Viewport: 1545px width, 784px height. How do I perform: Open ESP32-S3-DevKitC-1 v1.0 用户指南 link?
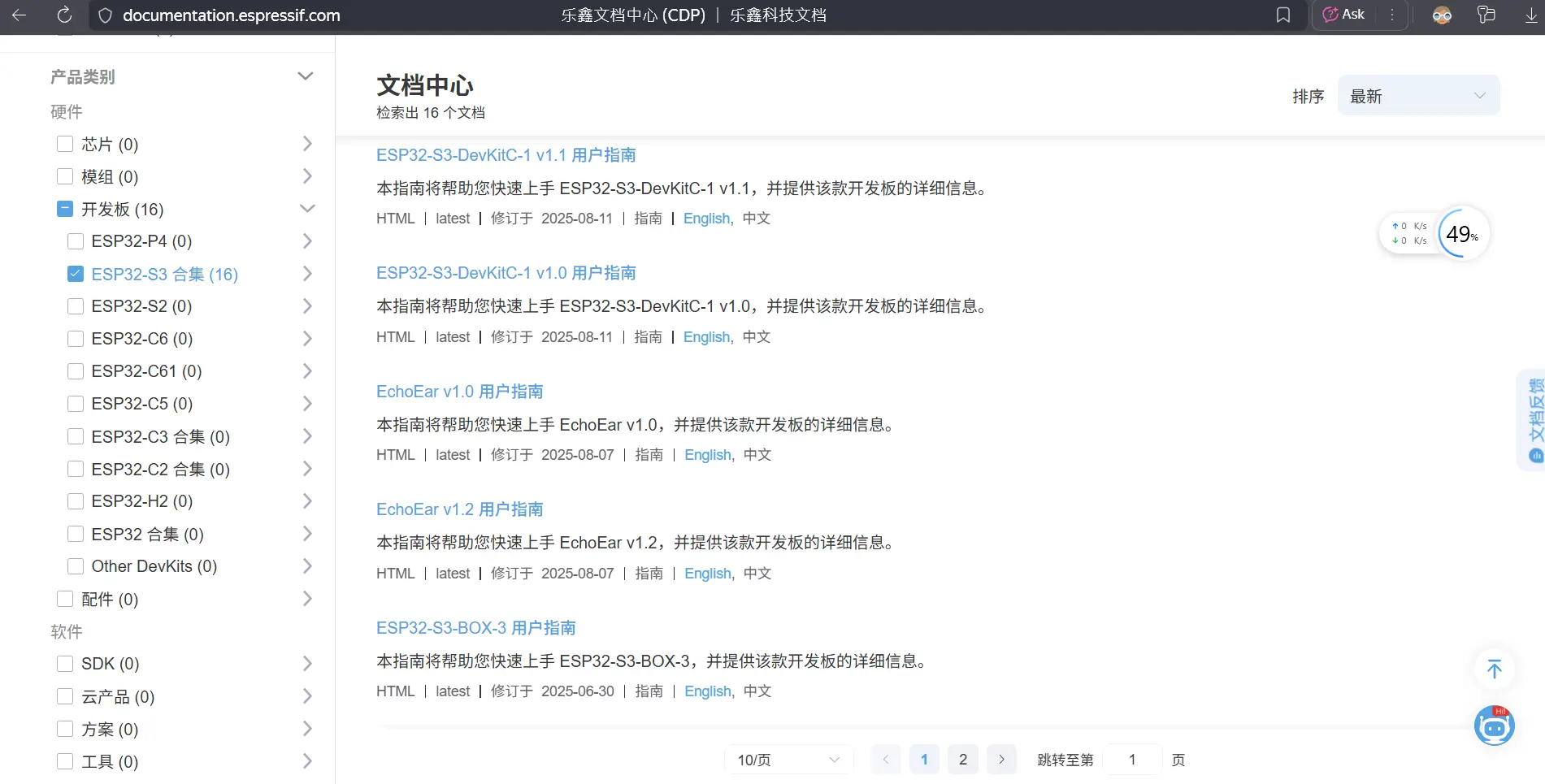click(506, 273)
